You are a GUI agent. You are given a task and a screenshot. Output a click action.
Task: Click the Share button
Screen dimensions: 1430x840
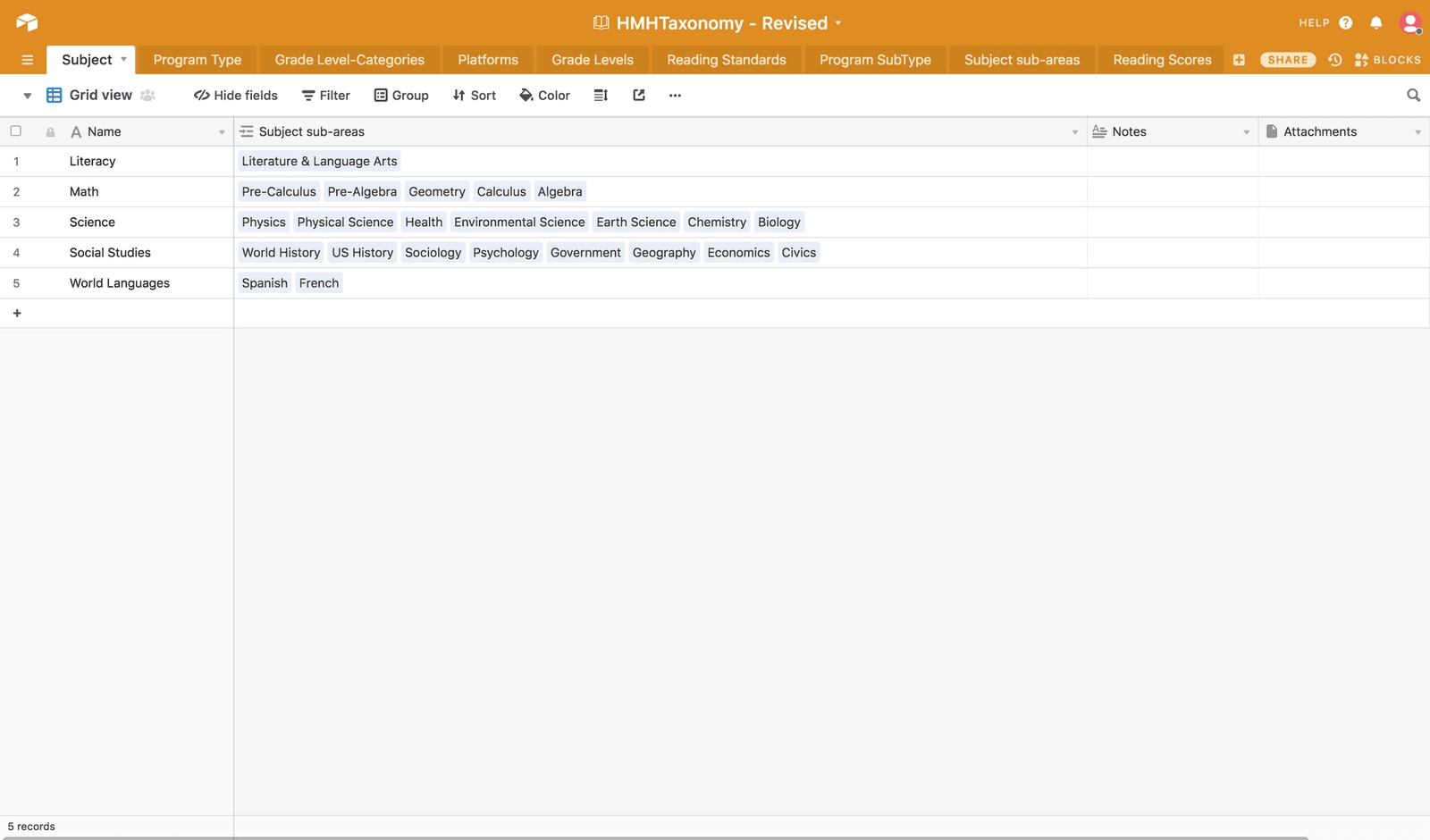1288,60
